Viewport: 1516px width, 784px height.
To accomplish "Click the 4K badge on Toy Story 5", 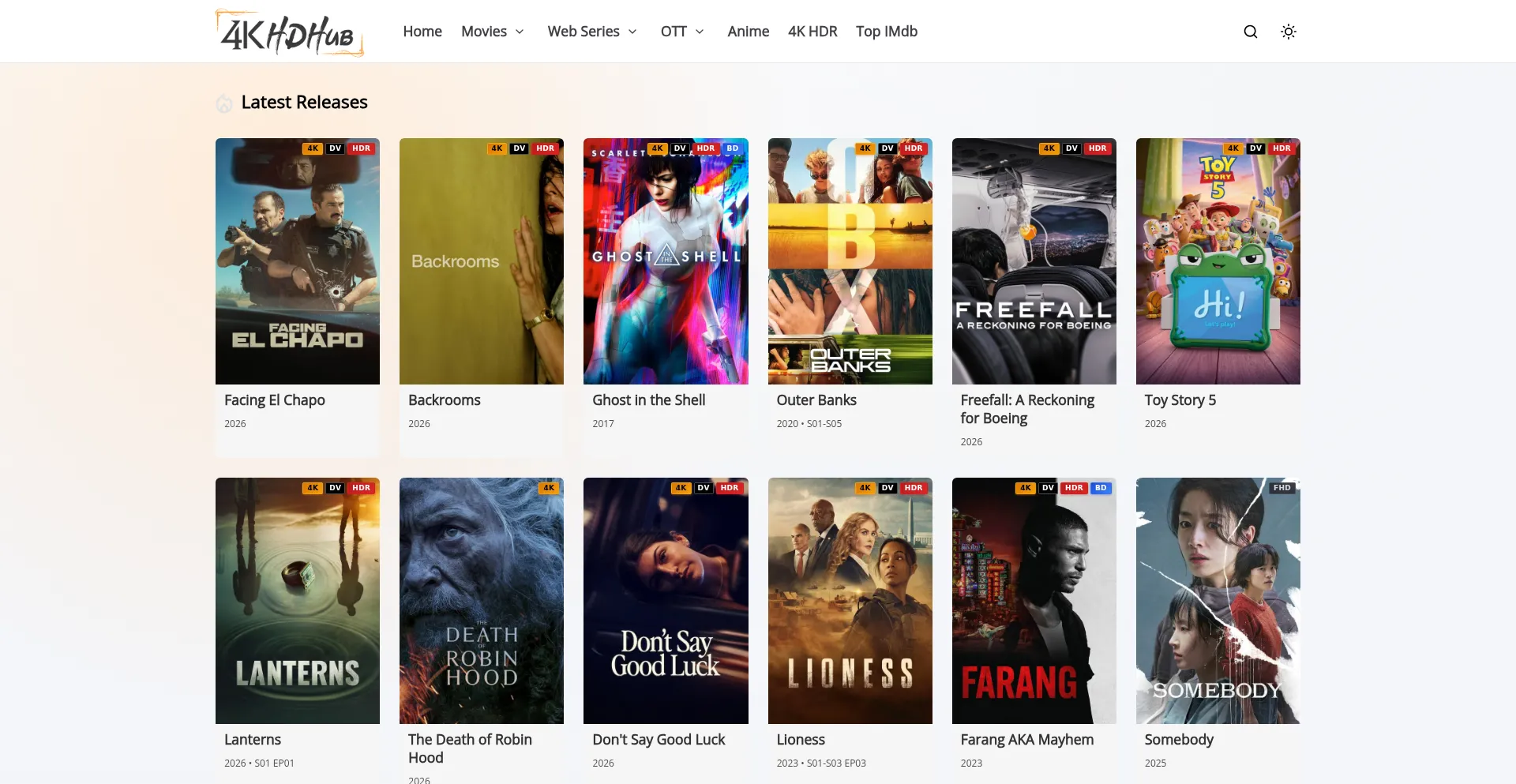I will [1233, 148].
